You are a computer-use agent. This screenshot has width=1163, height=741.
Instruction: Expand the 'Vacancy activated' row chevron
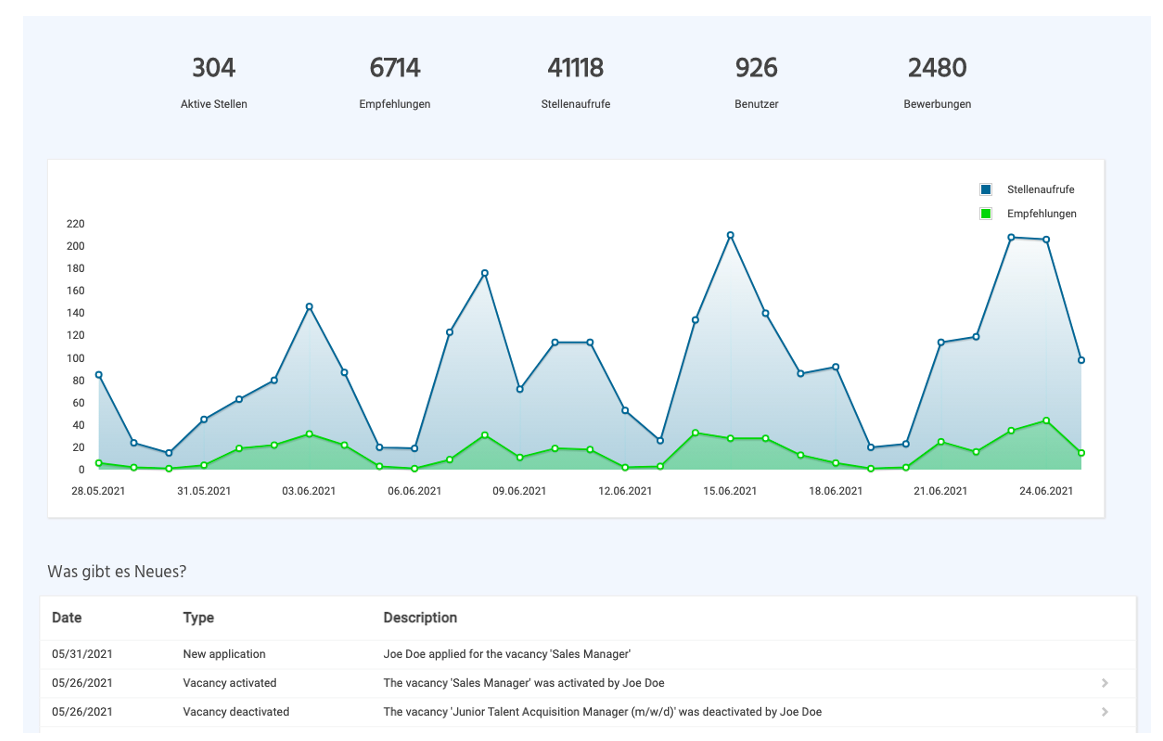[x=1105, y=683]
